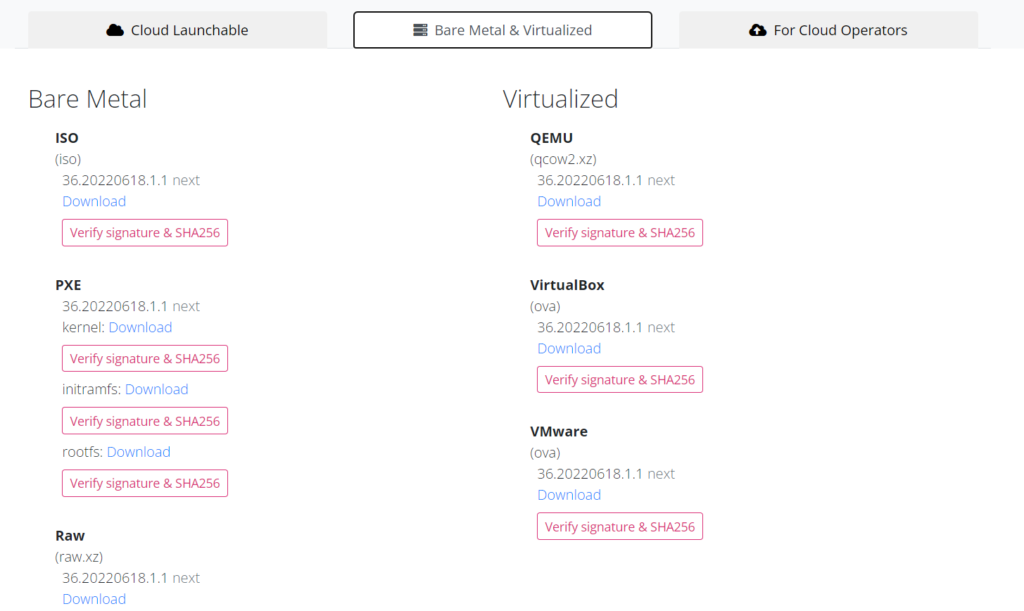1024x611 pixels.
Task: Click the (iso) format label
Action: 68,159
